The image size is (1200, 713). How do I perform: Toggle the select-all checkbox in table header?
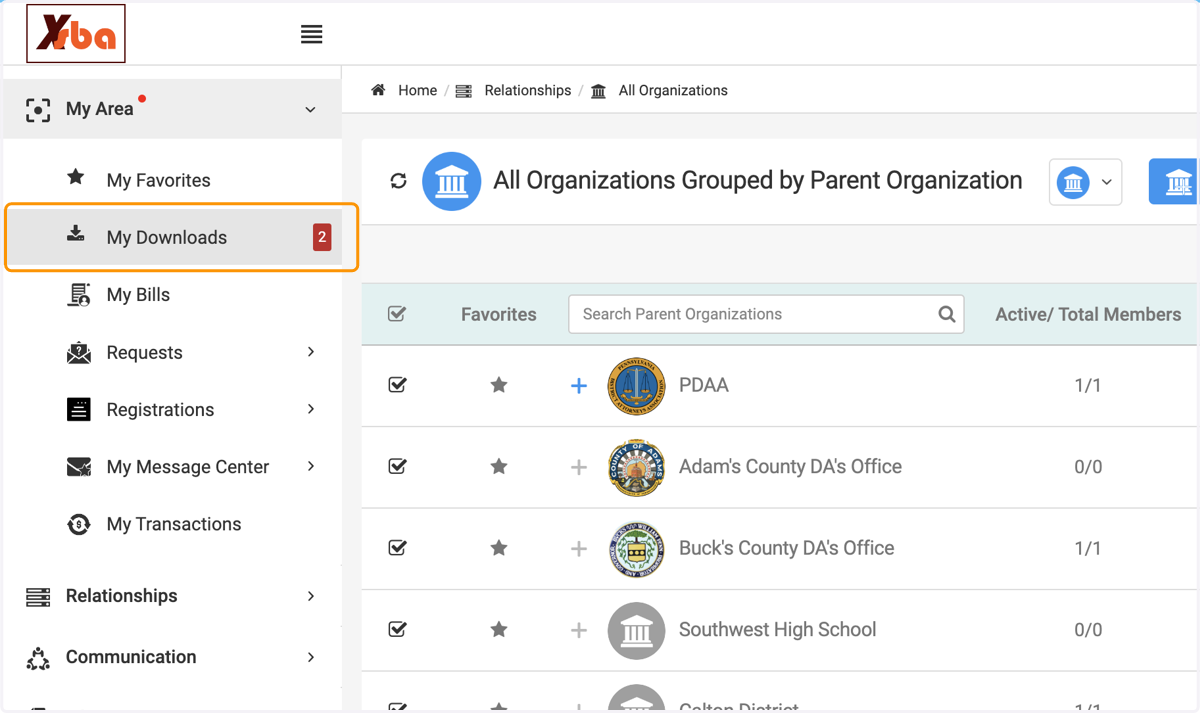click(397, 314)
